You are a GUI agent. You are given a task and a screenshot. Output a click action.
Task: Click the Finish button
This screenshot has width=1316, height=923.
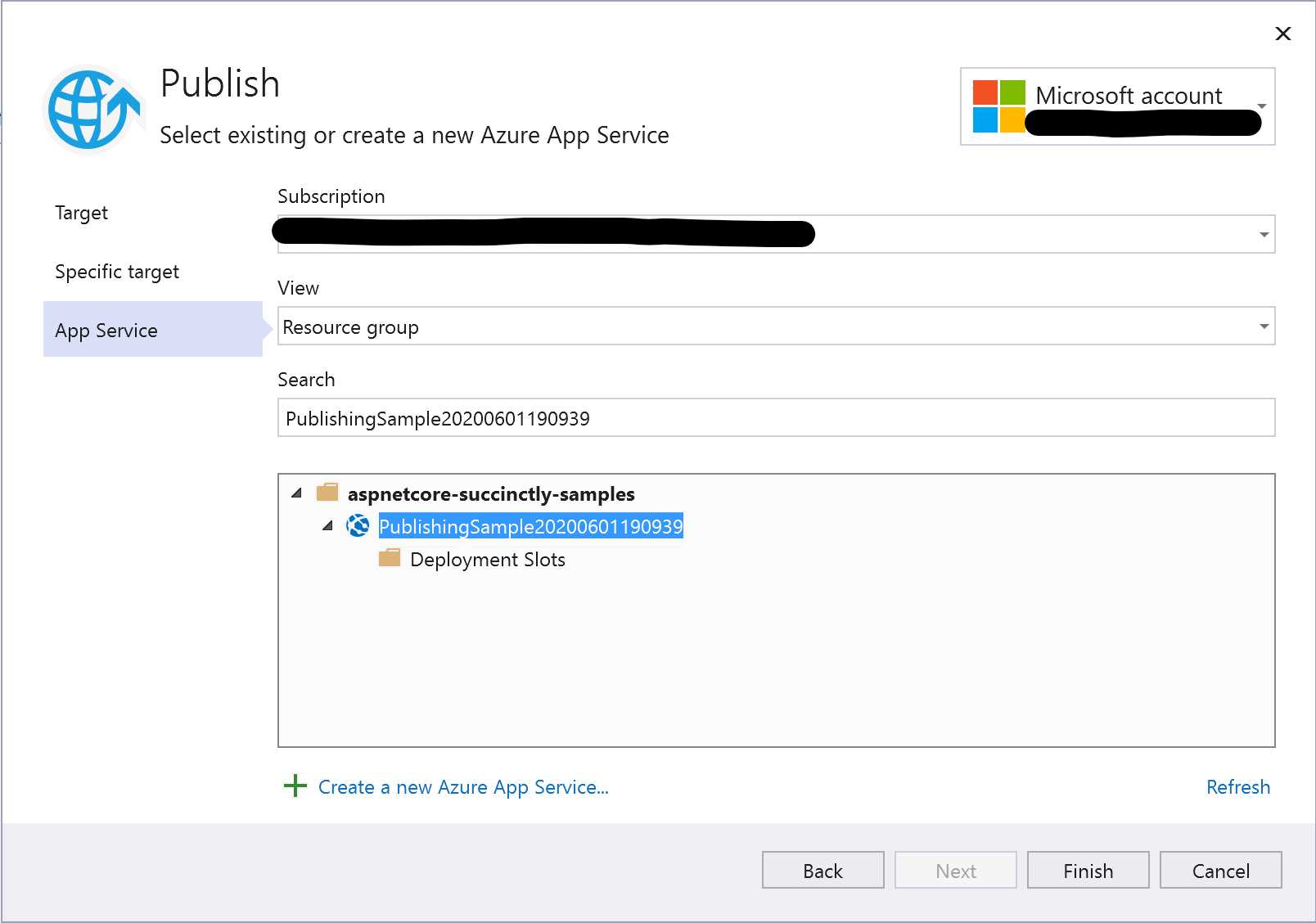1088,870
